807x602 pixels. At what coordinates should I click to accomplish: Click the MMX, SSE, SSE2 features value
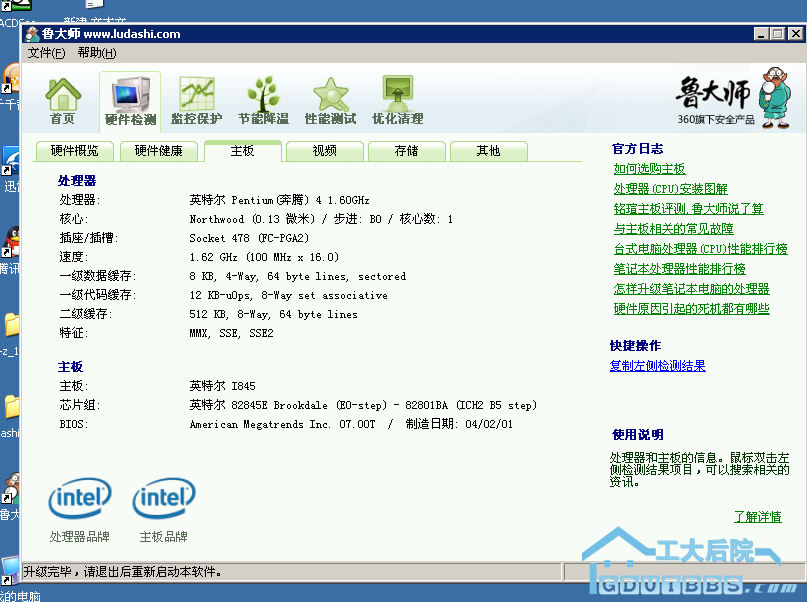click(x=231, y=333)
